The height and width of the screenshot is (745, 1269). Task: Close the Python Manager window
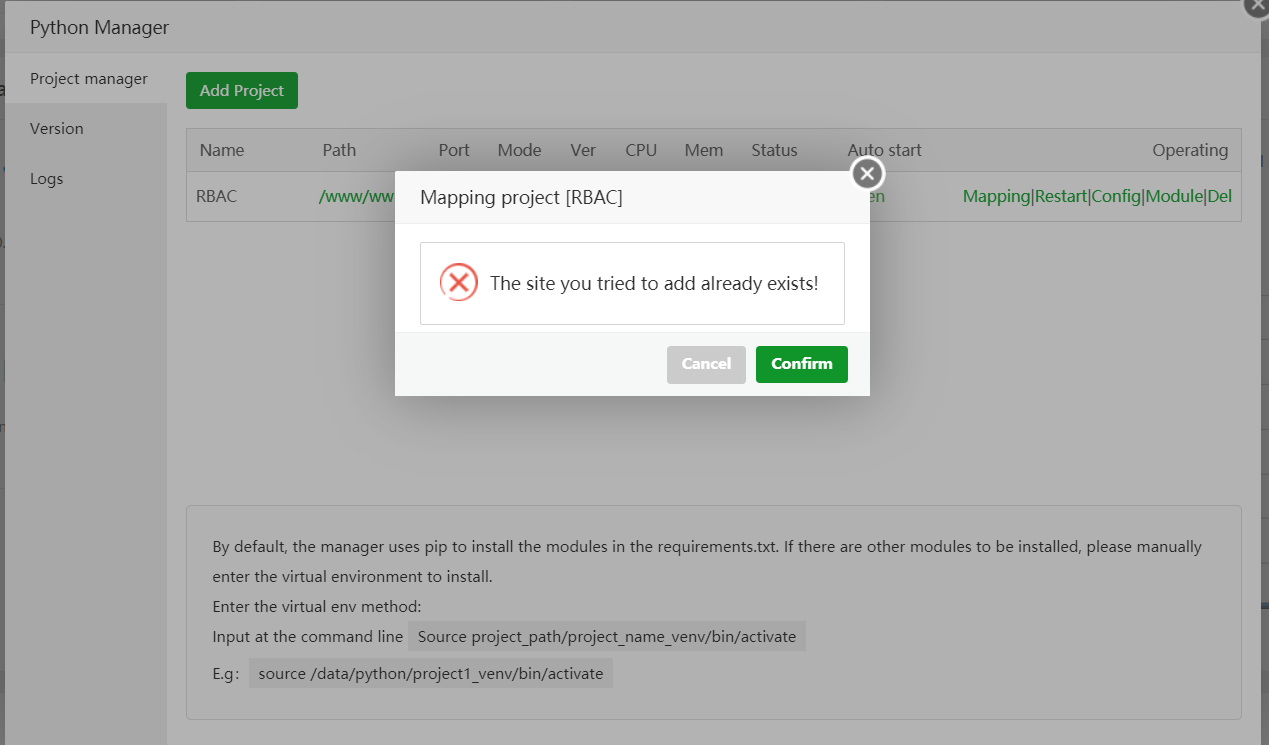tap(1259, 5)
